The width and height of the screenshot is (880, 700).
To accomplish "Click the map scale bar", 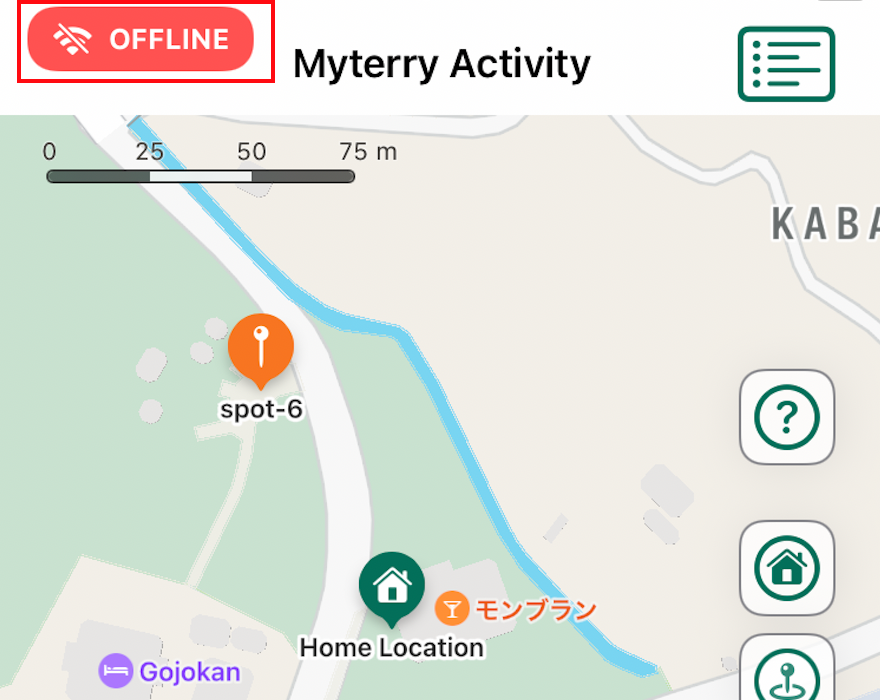I will pyautogui.click(x=200, y=177).
